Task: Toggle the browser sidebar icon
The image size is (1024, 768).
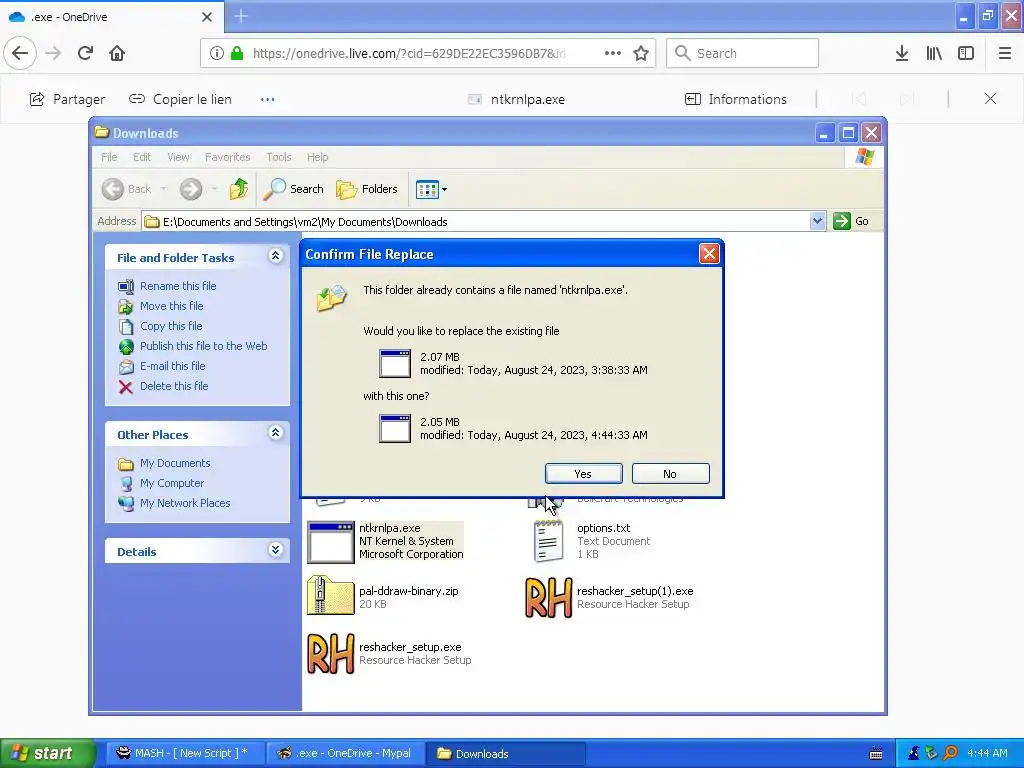Action: click(x=966, y=53)
